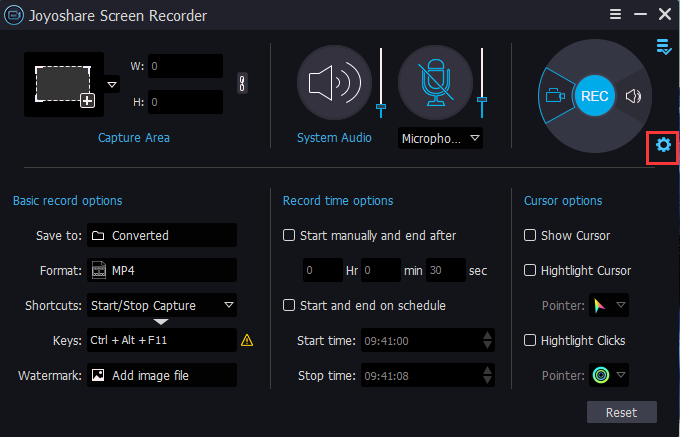Switch to video recording camera mode
680x437 pixels.
pyautogui.click(x=555, y=95)
